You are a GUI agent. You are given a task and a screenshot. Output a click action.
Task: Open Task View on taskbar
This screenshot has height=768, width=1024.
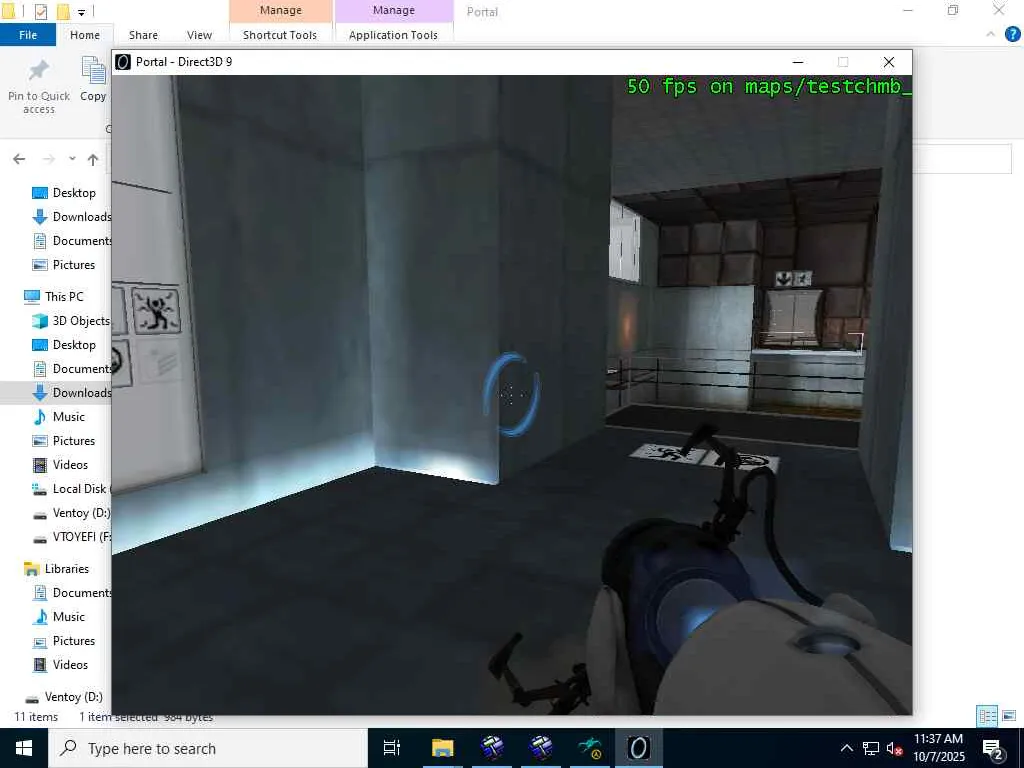391,748
